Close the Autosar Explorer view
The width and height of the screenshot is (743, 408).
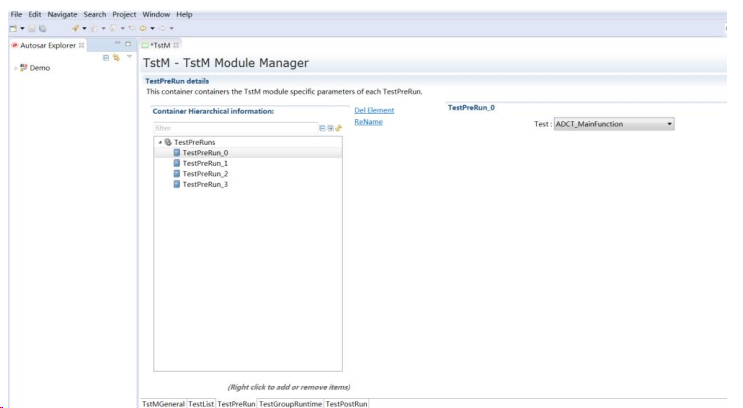[x=82, y=45]
